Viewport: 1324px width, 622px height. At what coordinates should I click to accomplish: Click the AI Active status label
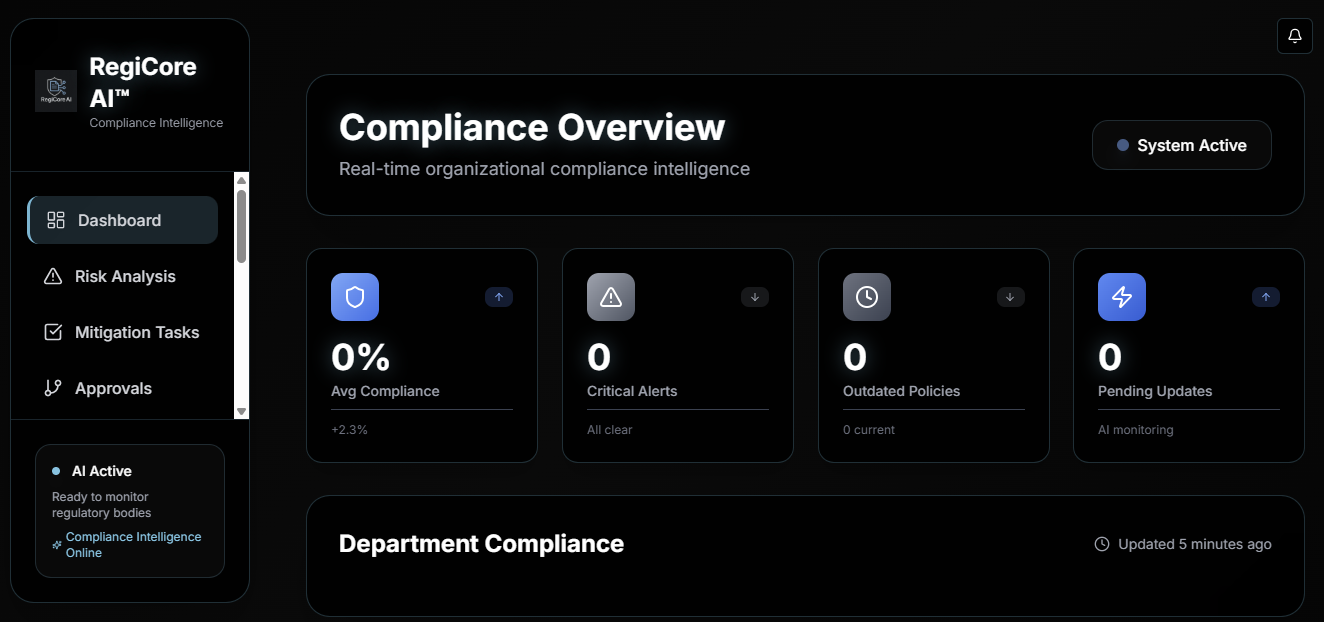[102, 471]
